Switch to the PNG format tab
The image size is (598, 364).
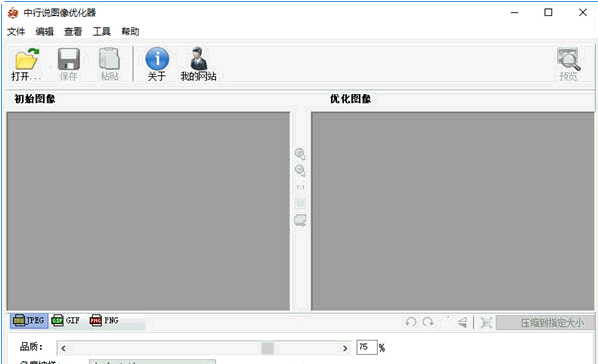click(x=104, y=321)
